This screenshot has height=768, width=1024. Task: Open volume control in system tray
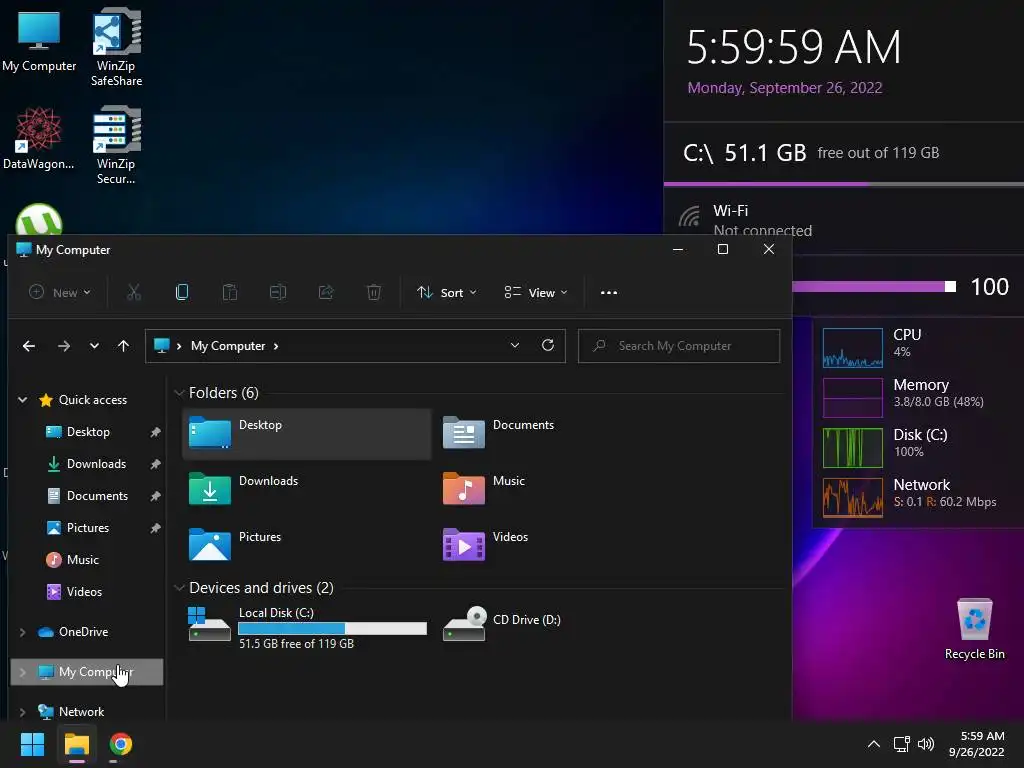[x=926, y=744]
